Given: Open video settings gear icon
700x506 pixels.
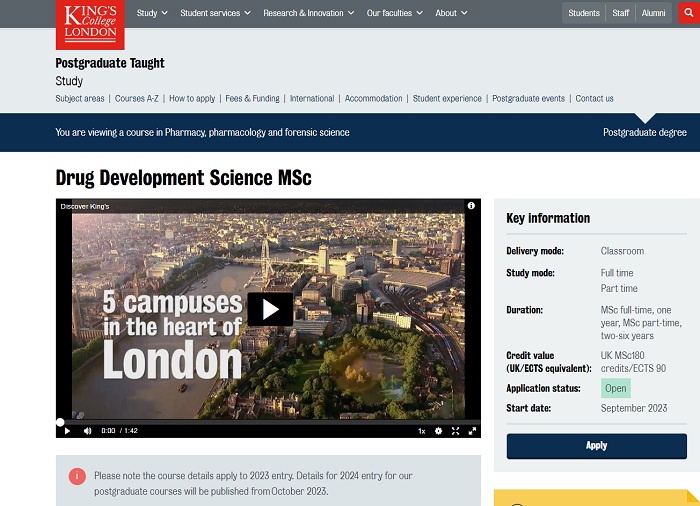Looking at the screenshot, I should point(437,431).
